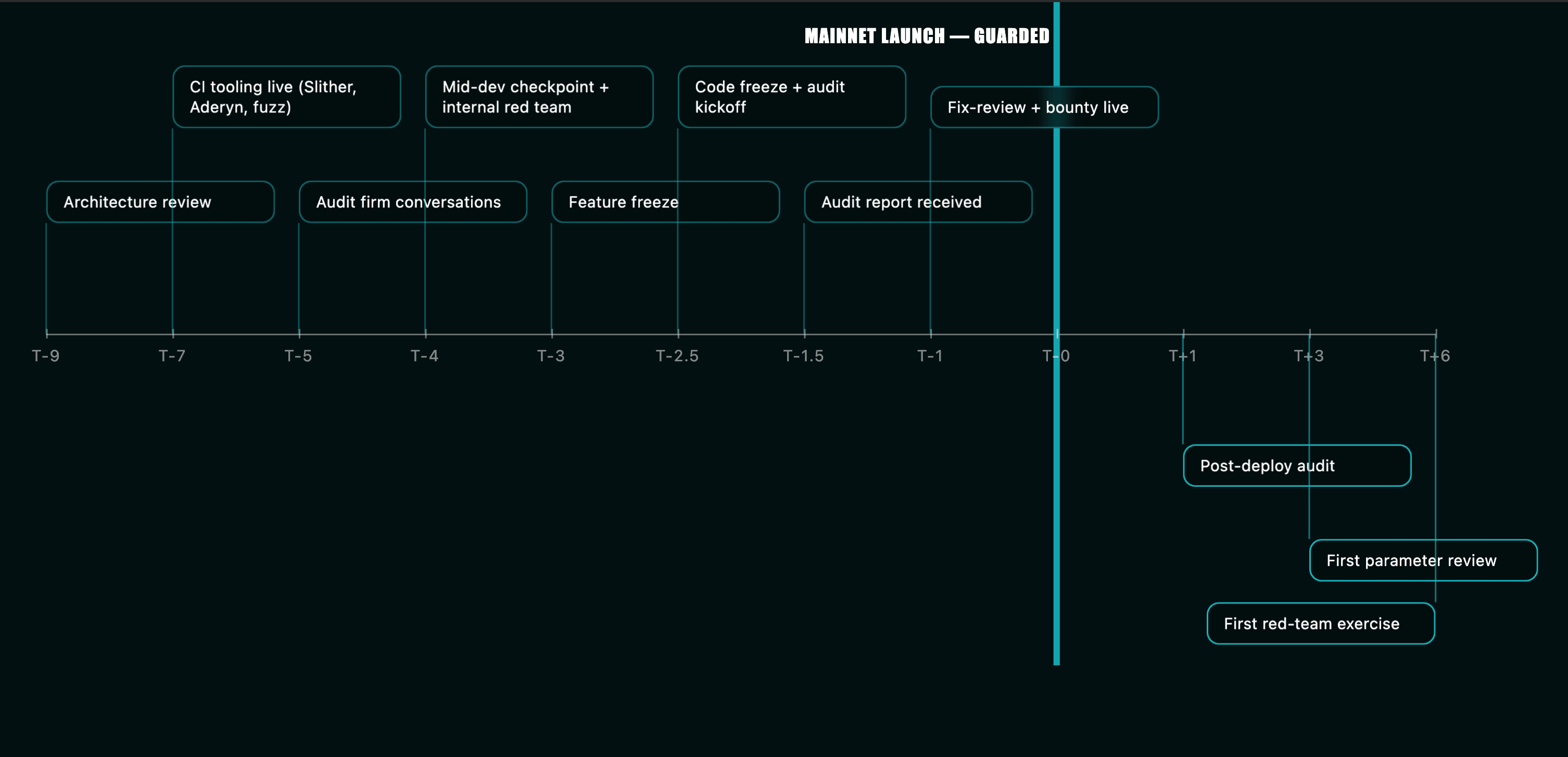Viewport: 1568px width, 757px height.
Task: Click the Feature freeze milestone
Action: pos(665,202)
